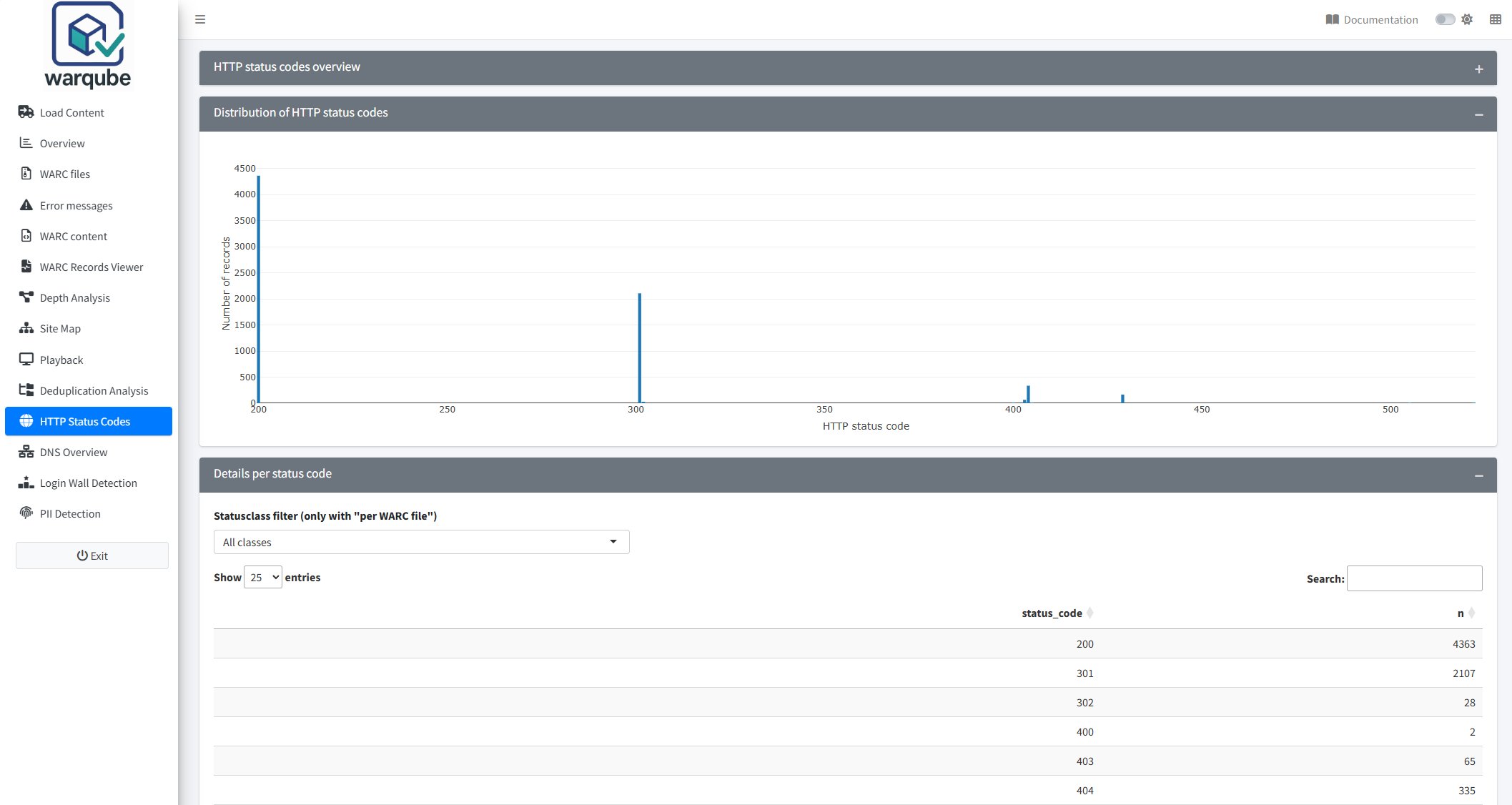Viewport: 1512px width, 805px height.
Task: Collapse the Distribution of HTTP status codes panel
Action: point(1478,115)
